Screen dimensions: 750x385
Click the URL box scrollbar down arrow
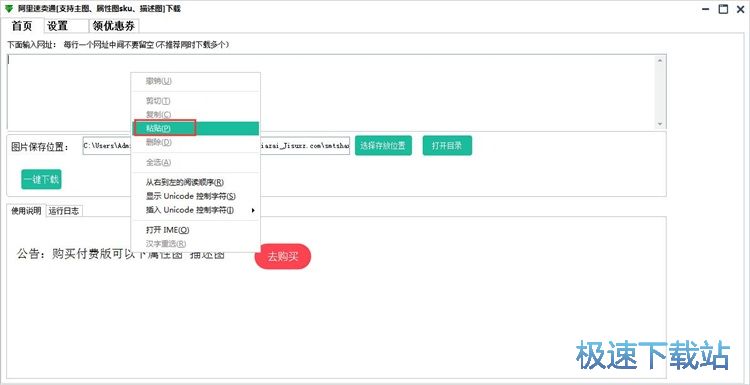pyautogui.click(x=660, y=124)
